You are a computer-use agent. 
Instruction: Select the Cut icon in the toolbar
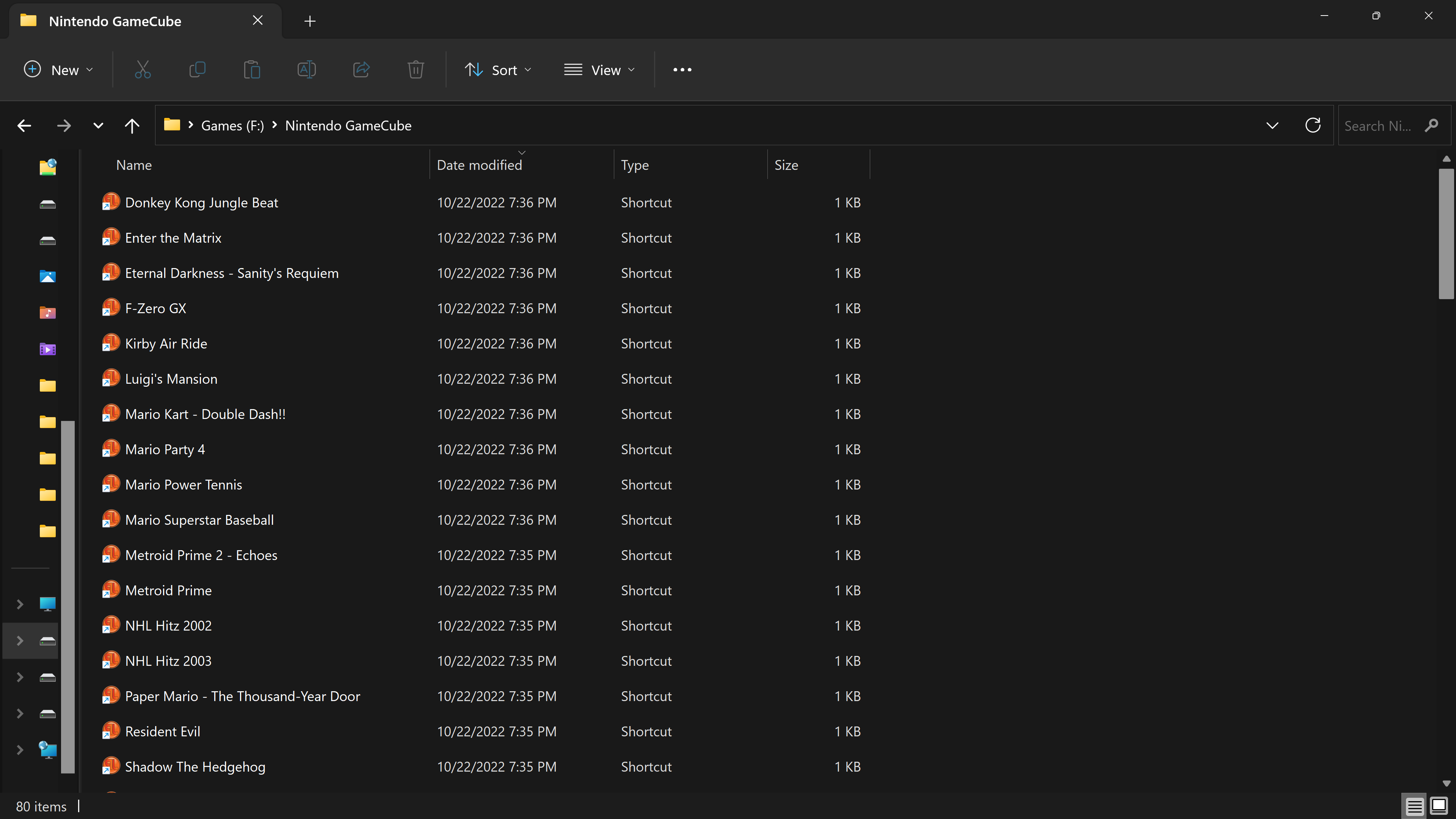click(x=143, y=69)
